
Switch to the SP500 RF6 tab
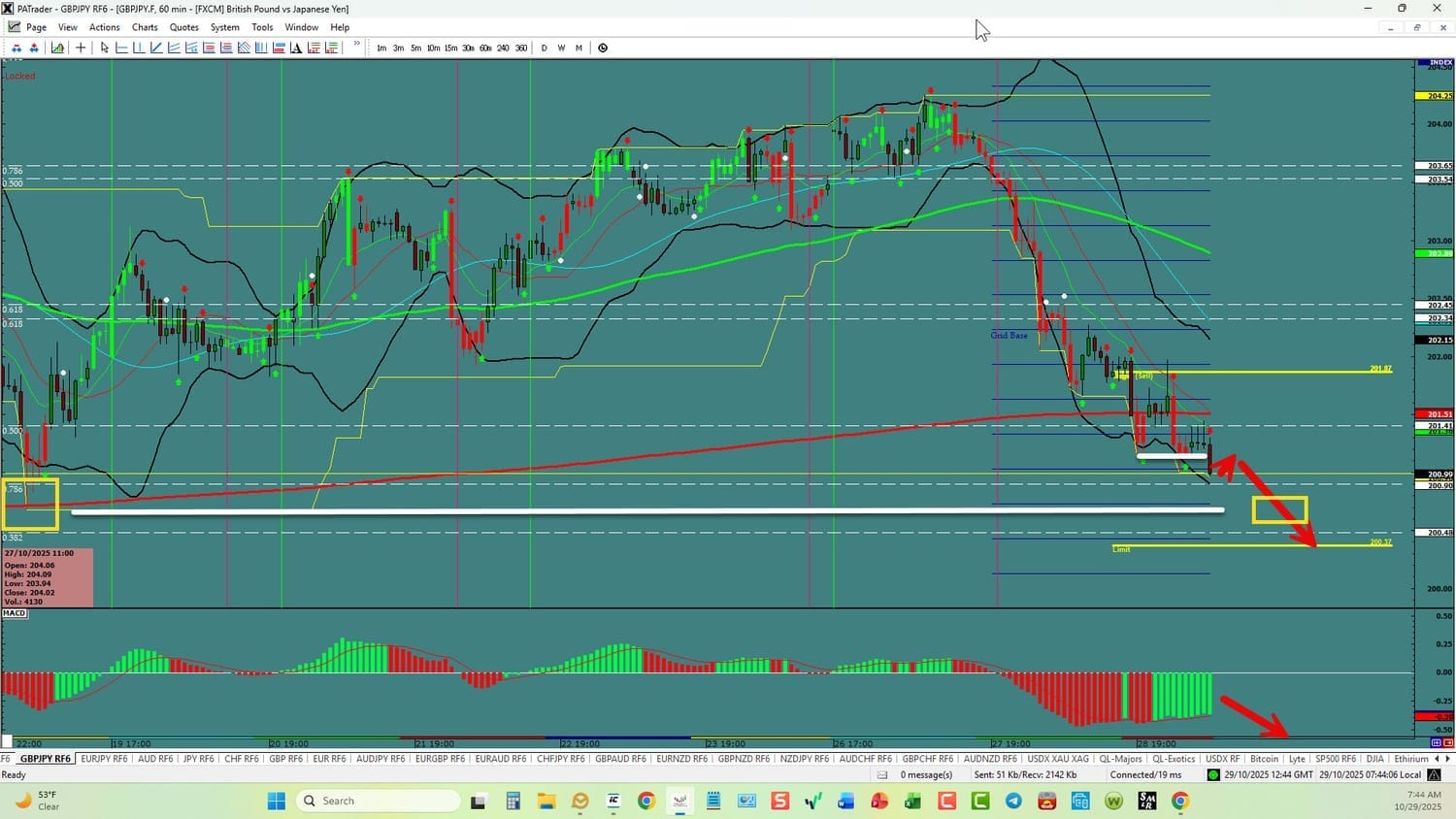pos(1336,759)
